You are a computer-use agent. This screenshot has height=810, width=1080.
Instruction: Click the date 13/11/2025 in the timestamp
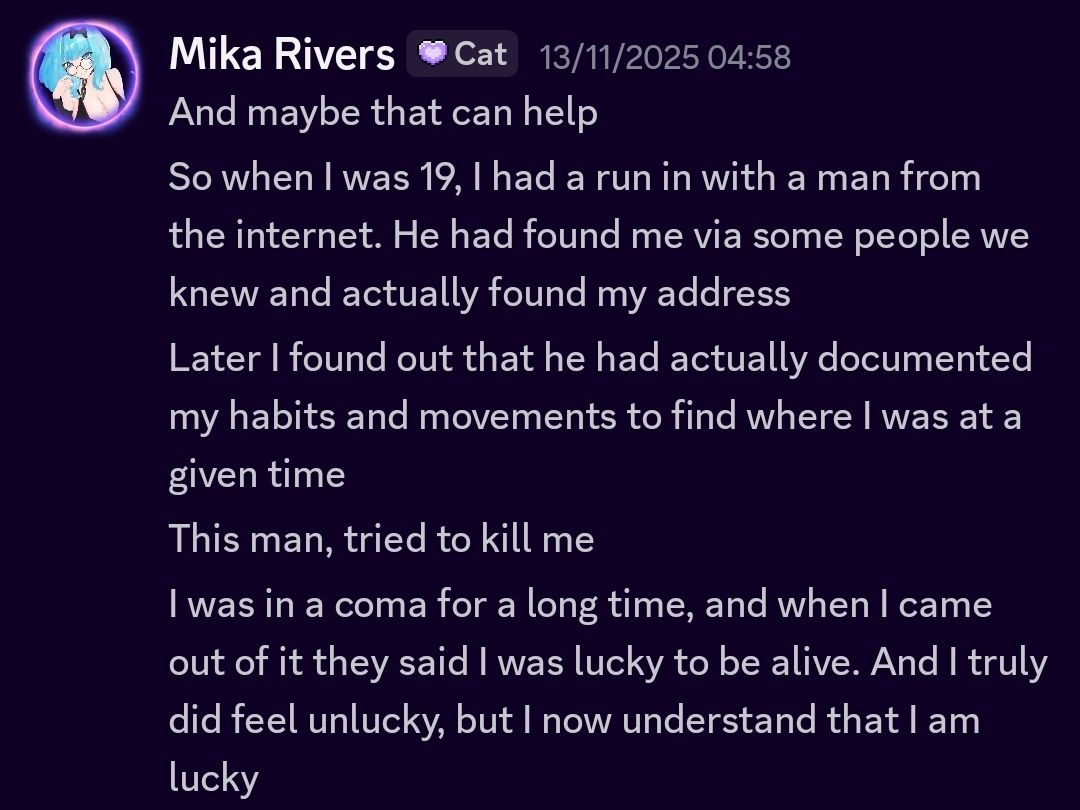tap(619, 56)
